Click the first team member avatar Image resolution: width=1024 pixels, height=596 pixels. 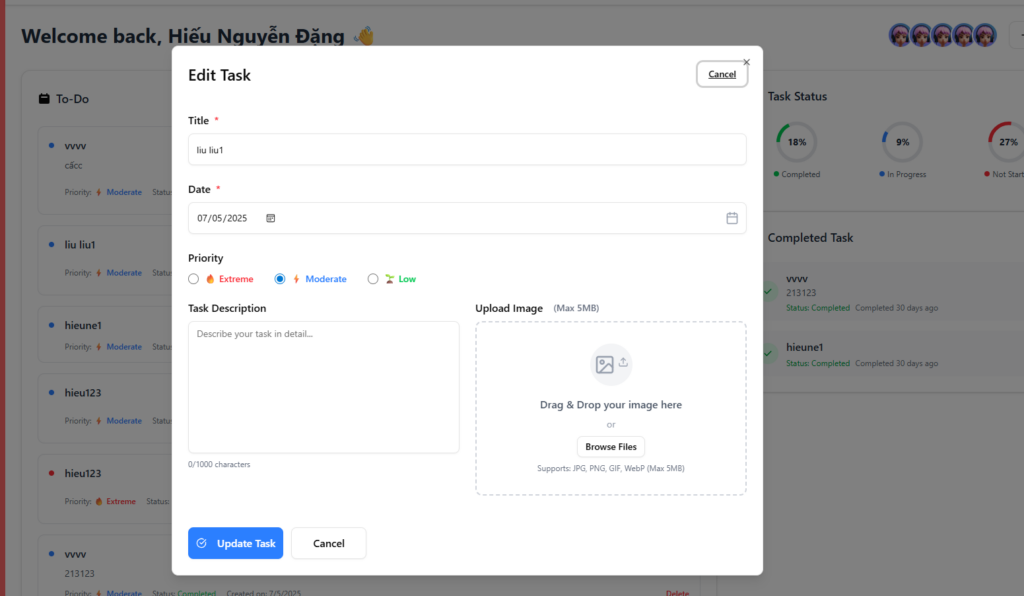tap(900, 35)
